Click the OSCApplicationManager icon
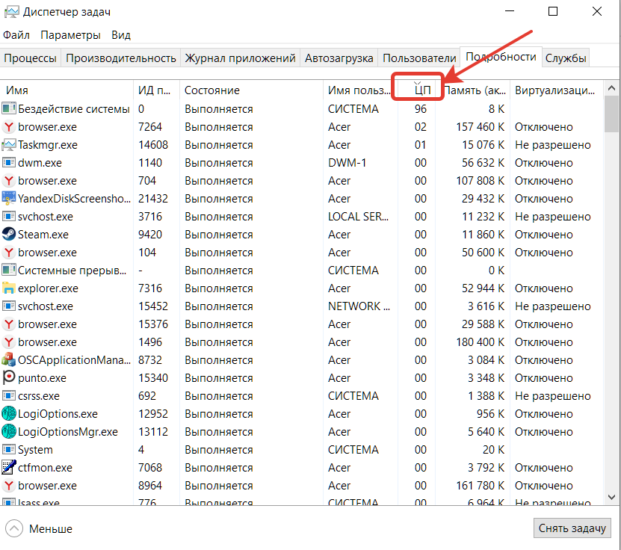Screen dimensions: 621x550 pos(9,360)
